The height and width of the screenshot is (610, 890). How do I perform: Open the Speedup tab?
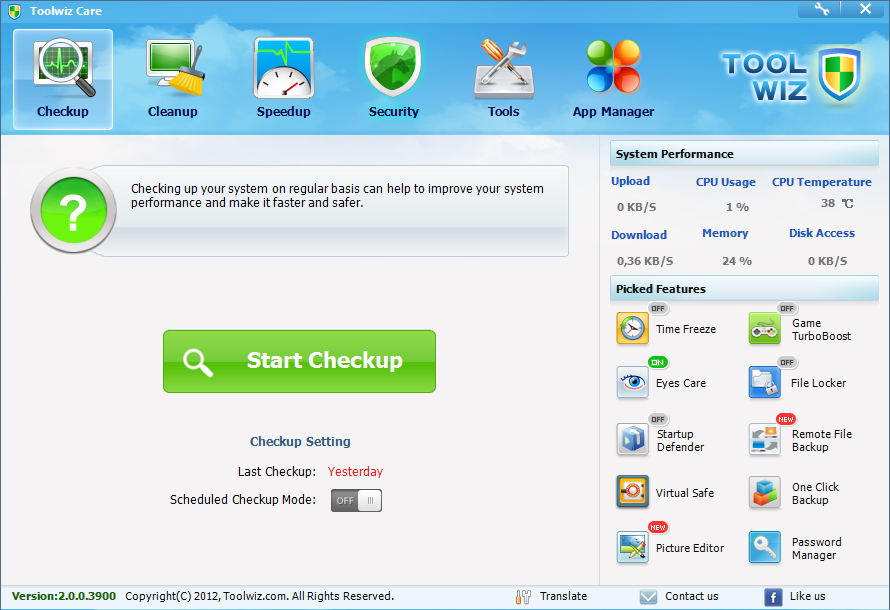(283, 79)
